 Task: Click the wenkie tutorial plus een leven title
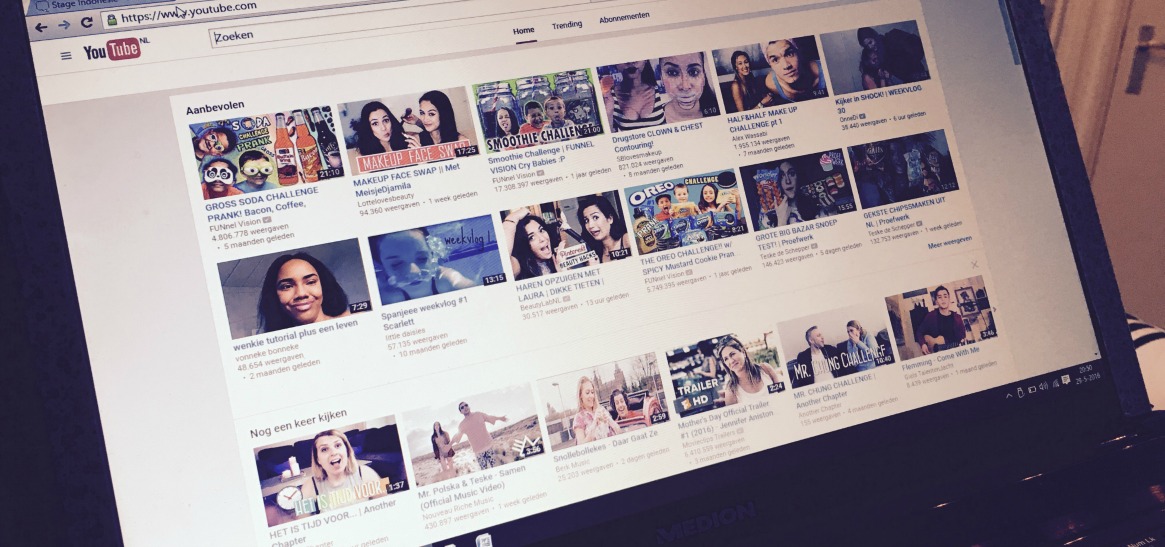(296, 334)
